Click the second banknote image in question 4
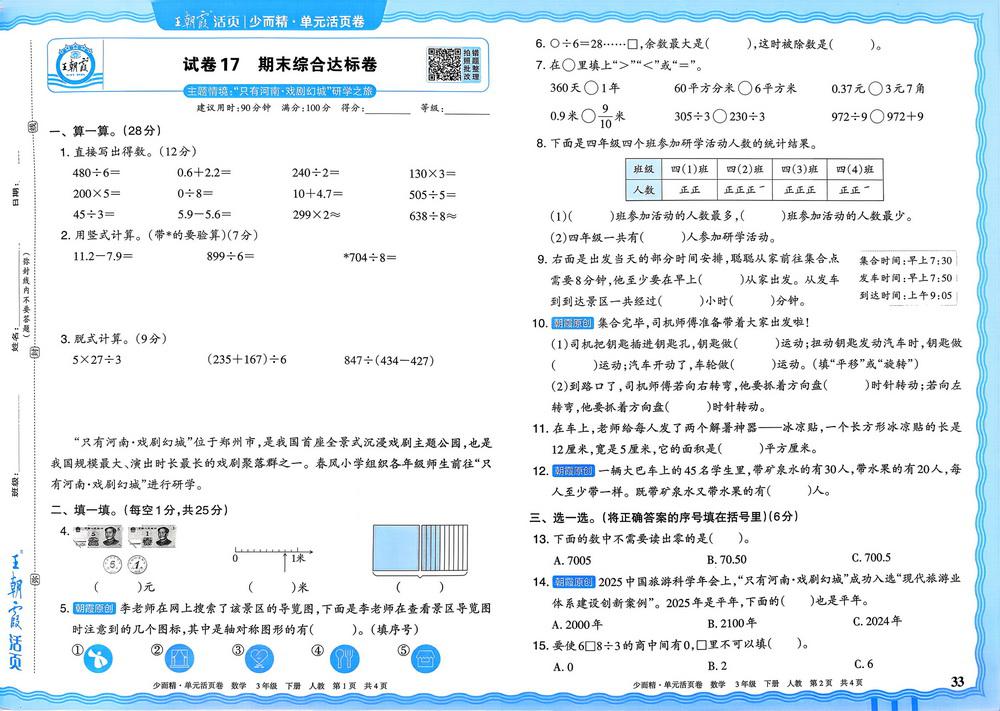 click(151, 537)
